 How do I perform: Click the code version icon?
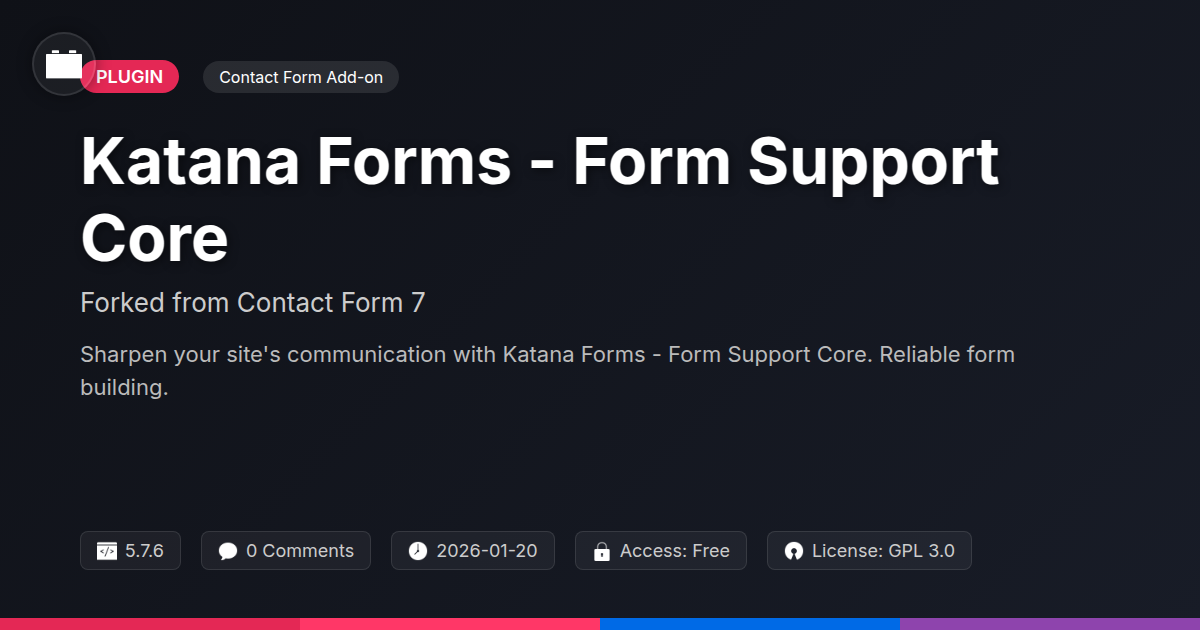click(x=107, y=551)
